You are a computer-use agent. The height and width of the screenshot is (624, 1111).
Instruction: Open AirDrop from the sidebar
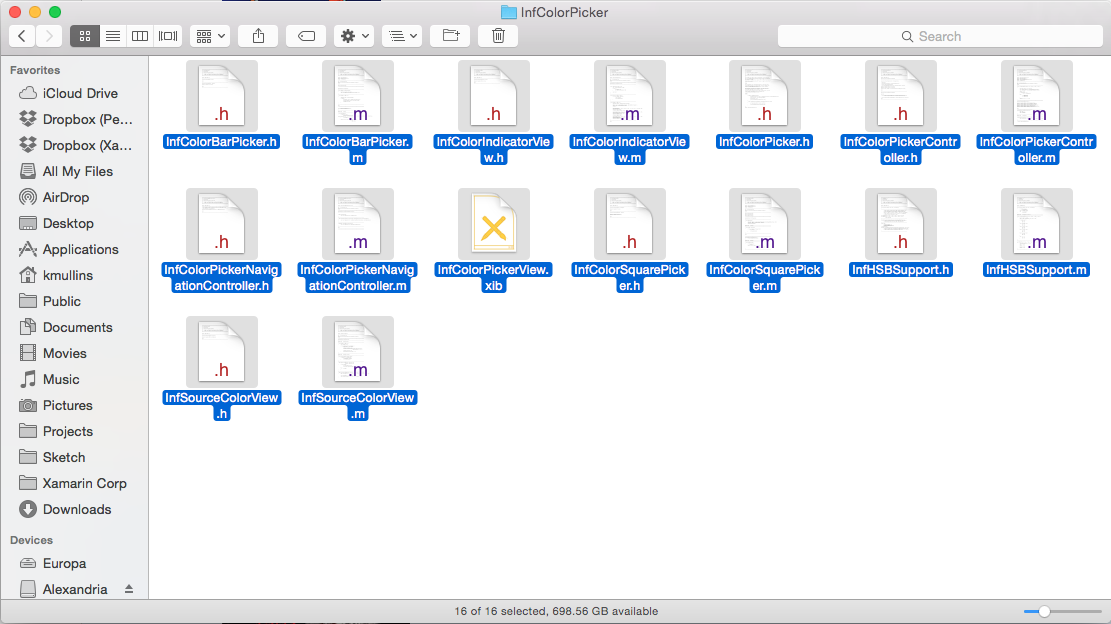60,197
